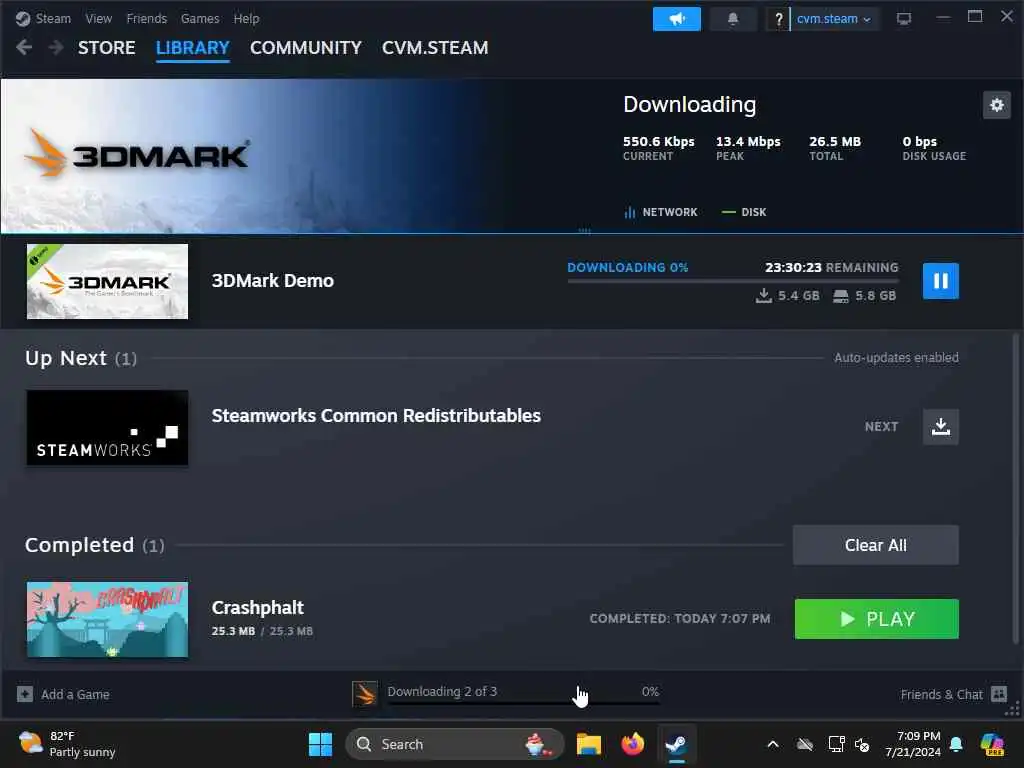Open the weather widget showing 82°F

67,744
